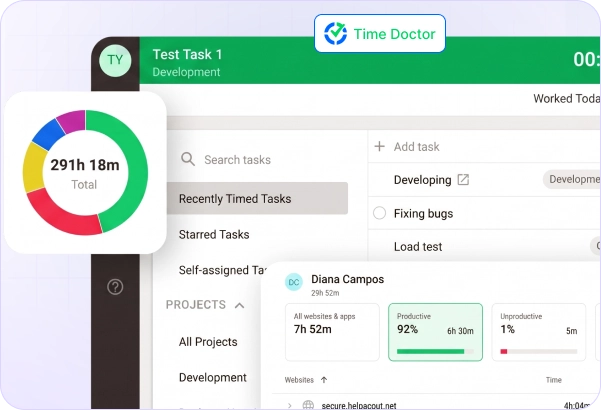Select the Productive 92% card

coord(435,332)
